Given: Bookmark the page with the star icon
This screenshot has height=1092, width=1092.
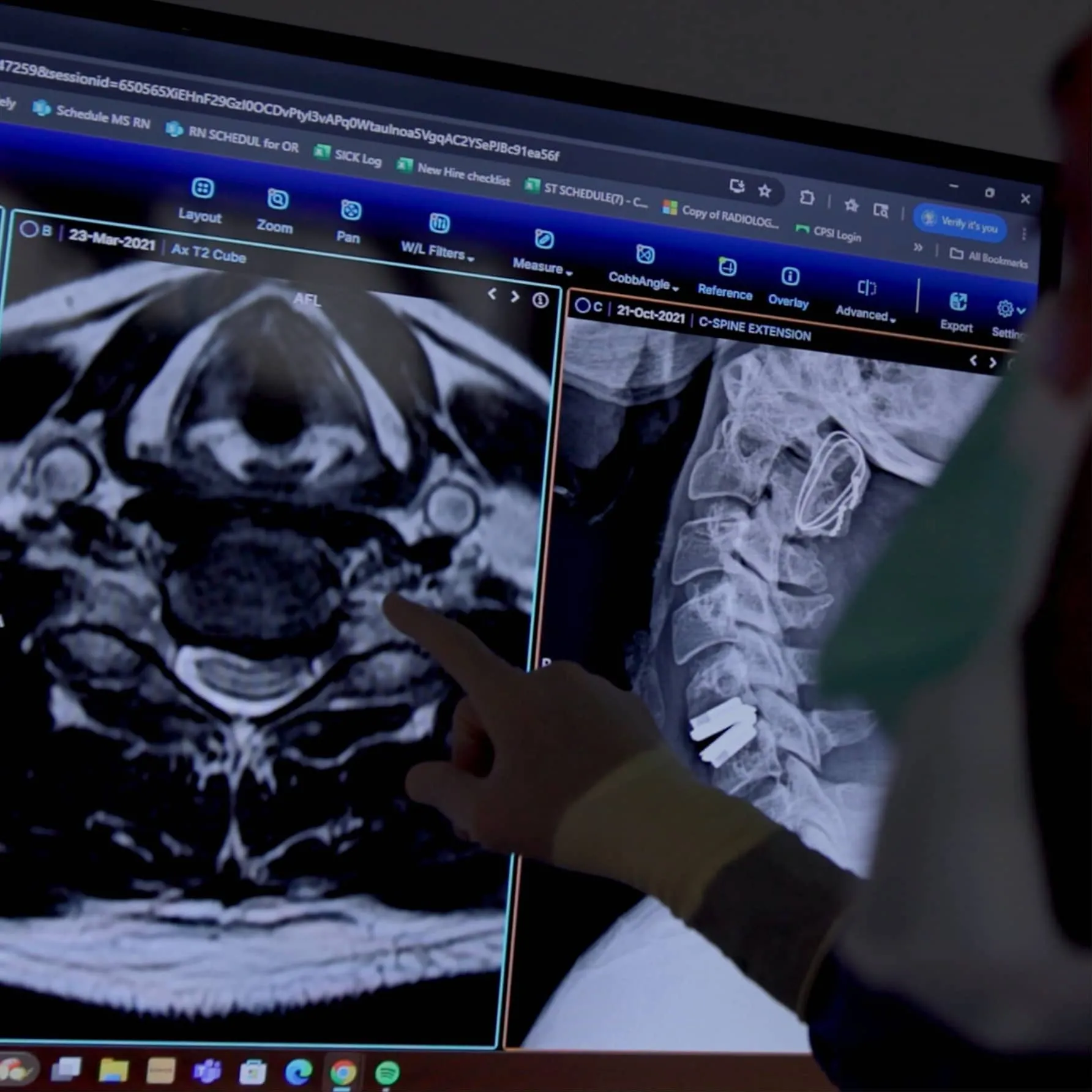Looking at the screenshot, I should point(765,190).
